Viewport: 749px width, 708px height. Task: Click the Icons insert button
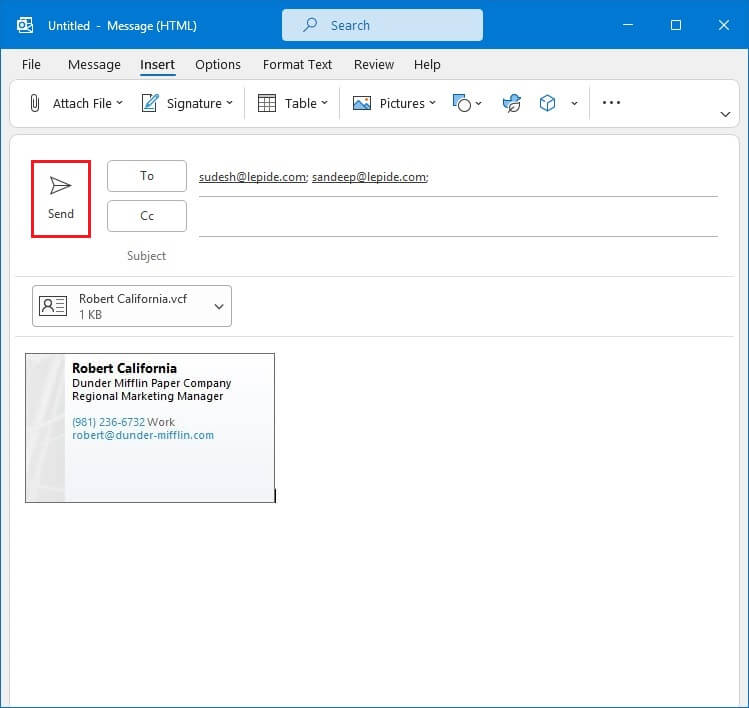tap(512, 103)
